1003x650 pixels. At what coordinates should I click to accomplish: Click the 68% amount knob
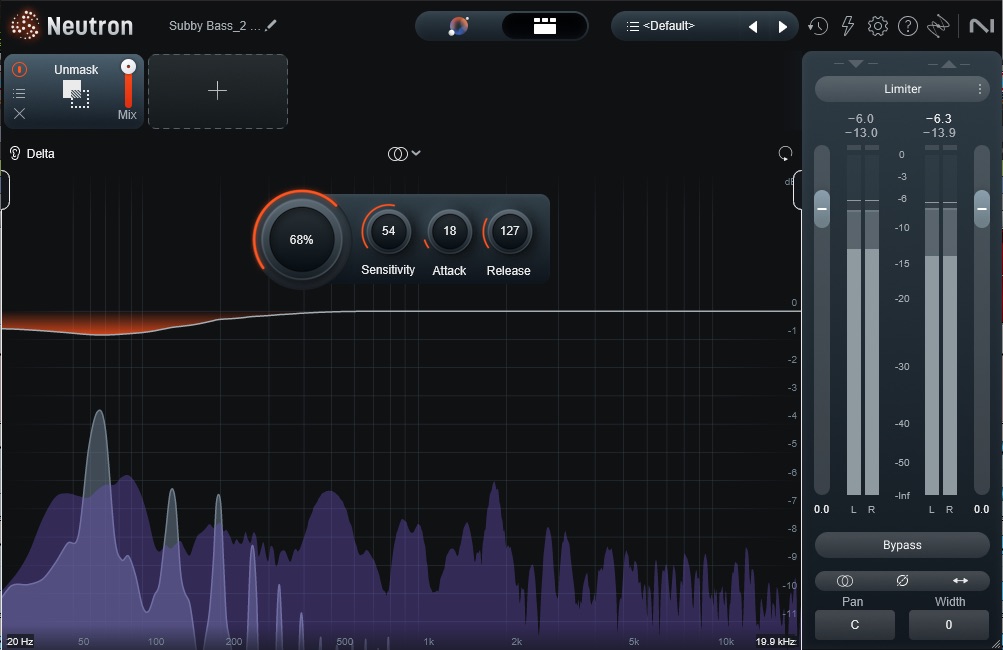pyautogui.click(x=301, y=240)
